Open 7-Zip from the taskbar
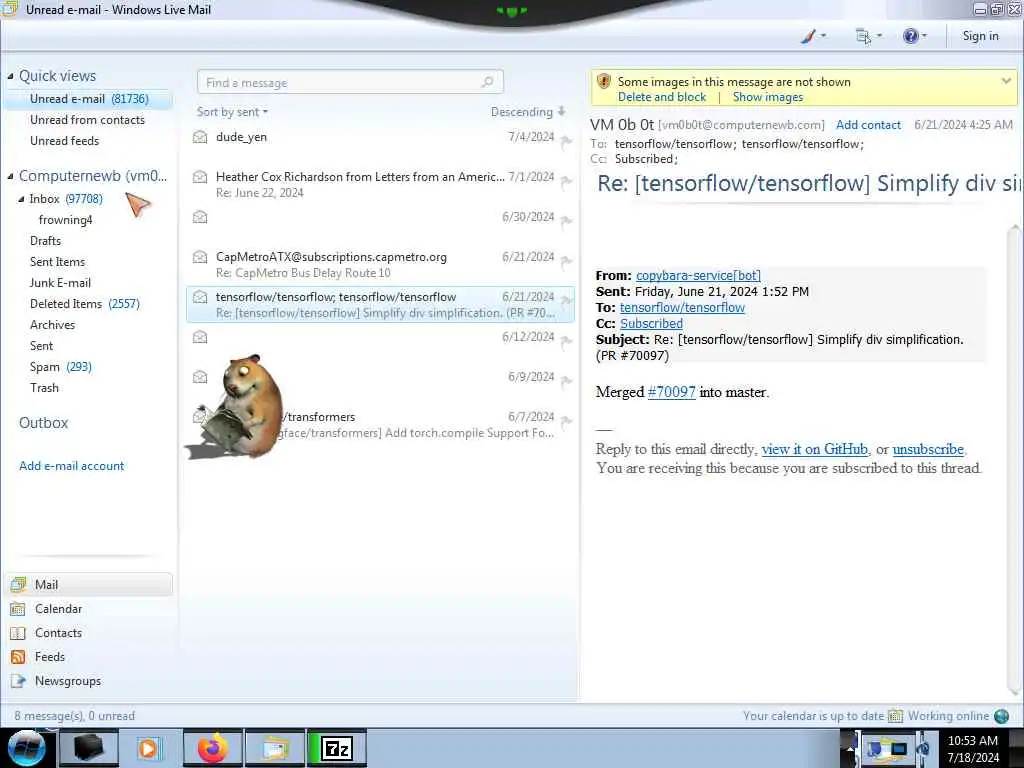 point(337,748)
